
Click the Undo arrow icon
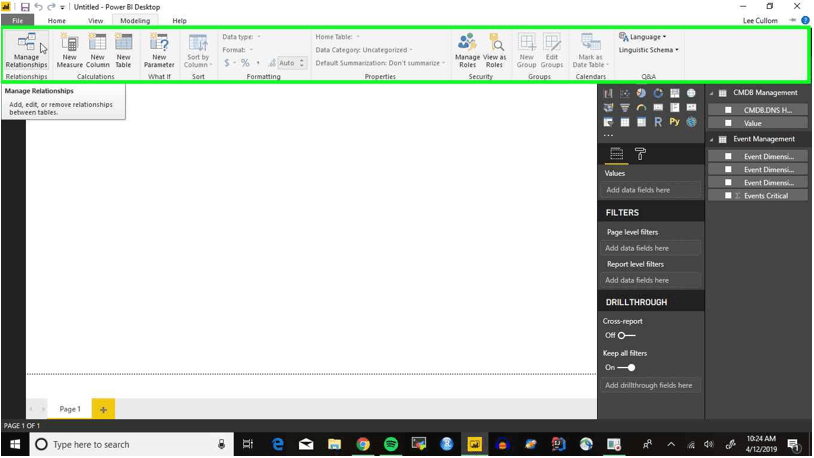pyautogui.click(x=38, y=7)
